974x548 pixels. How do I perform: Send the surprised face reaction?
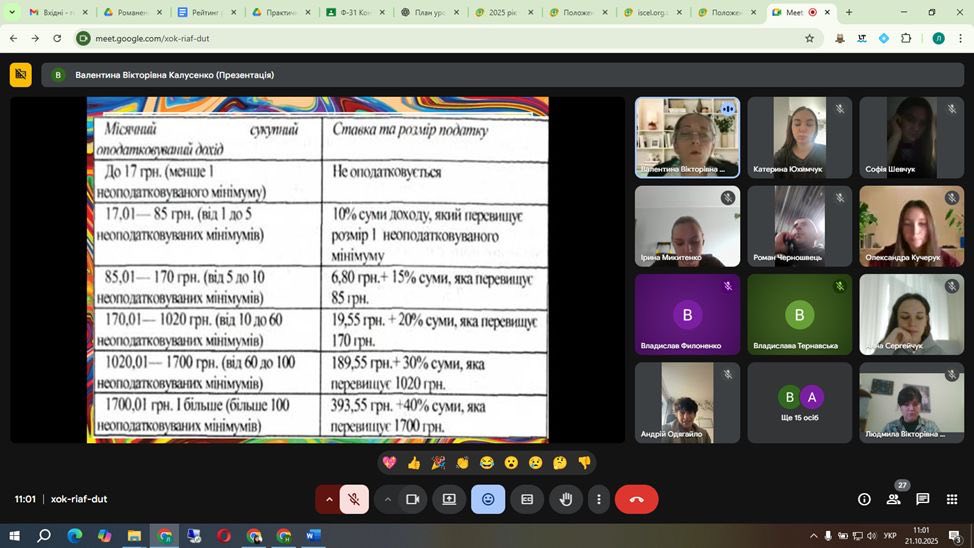pos(511,462)
